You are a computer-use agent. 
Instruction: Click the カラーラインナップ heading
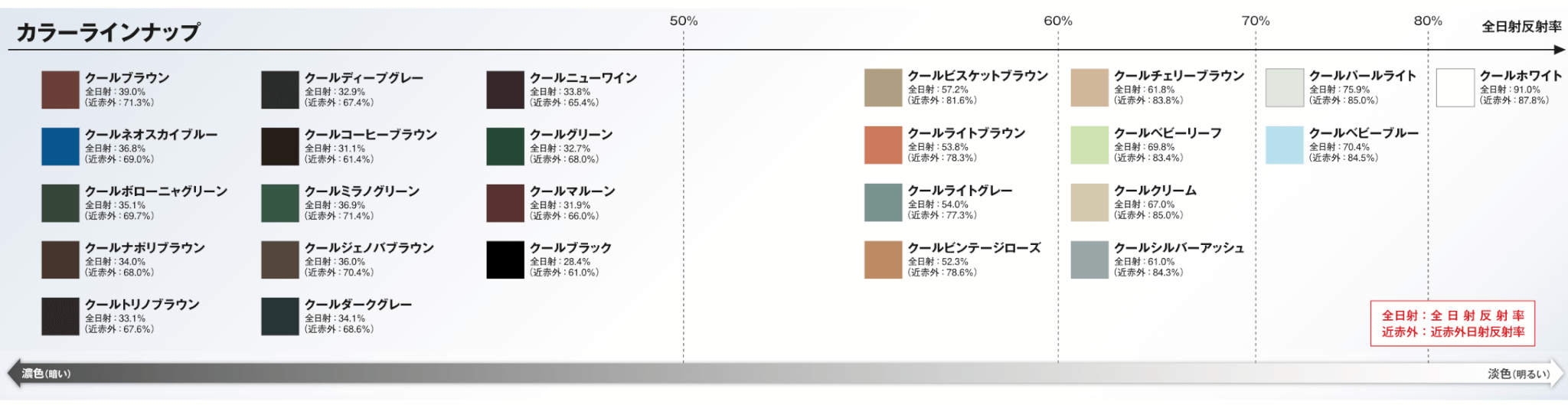coord(108,31)
